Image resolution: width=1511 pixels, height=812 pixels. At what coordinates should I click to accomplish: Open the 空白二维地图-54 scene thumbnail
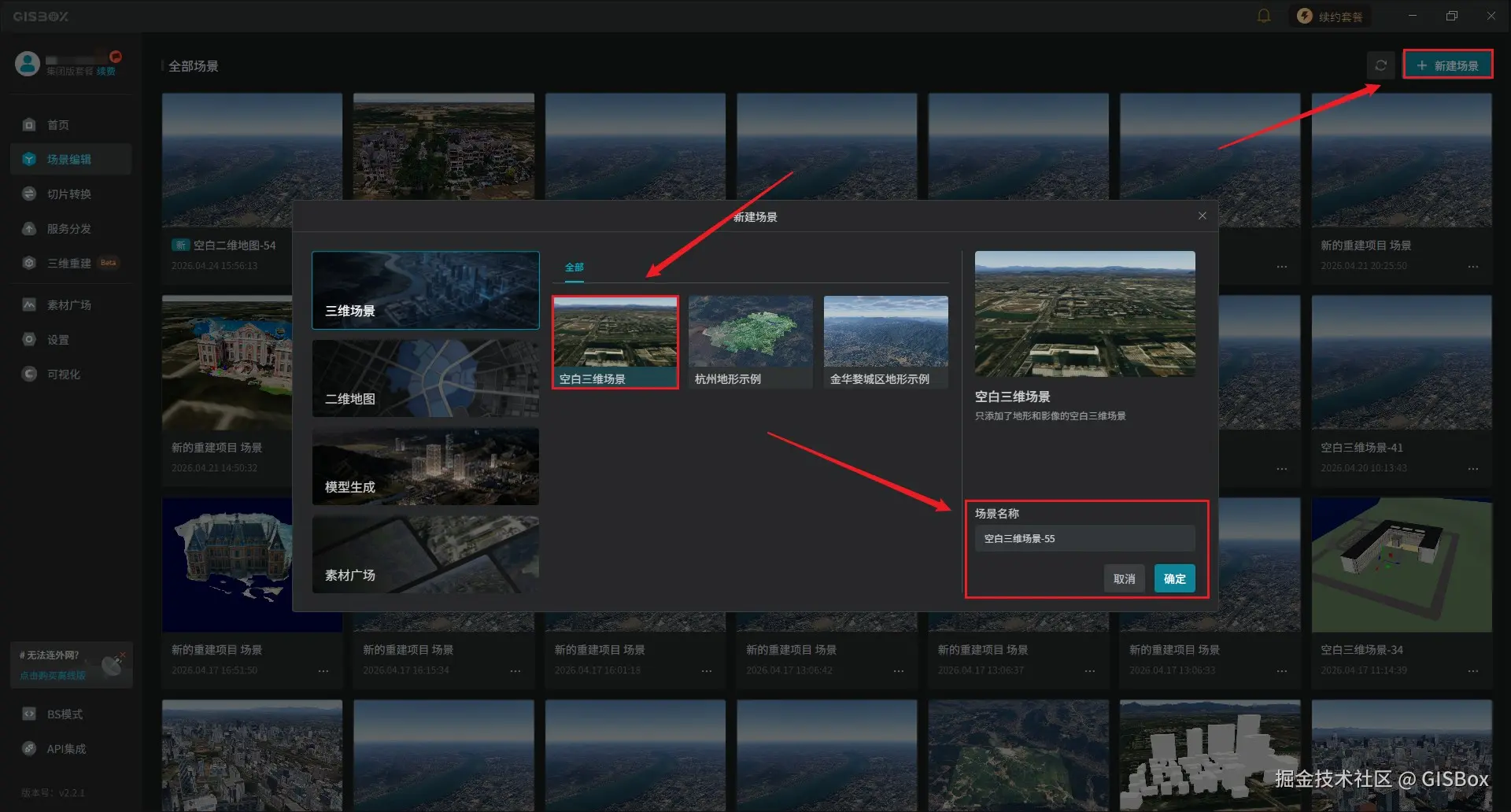(x=252, y=161)
